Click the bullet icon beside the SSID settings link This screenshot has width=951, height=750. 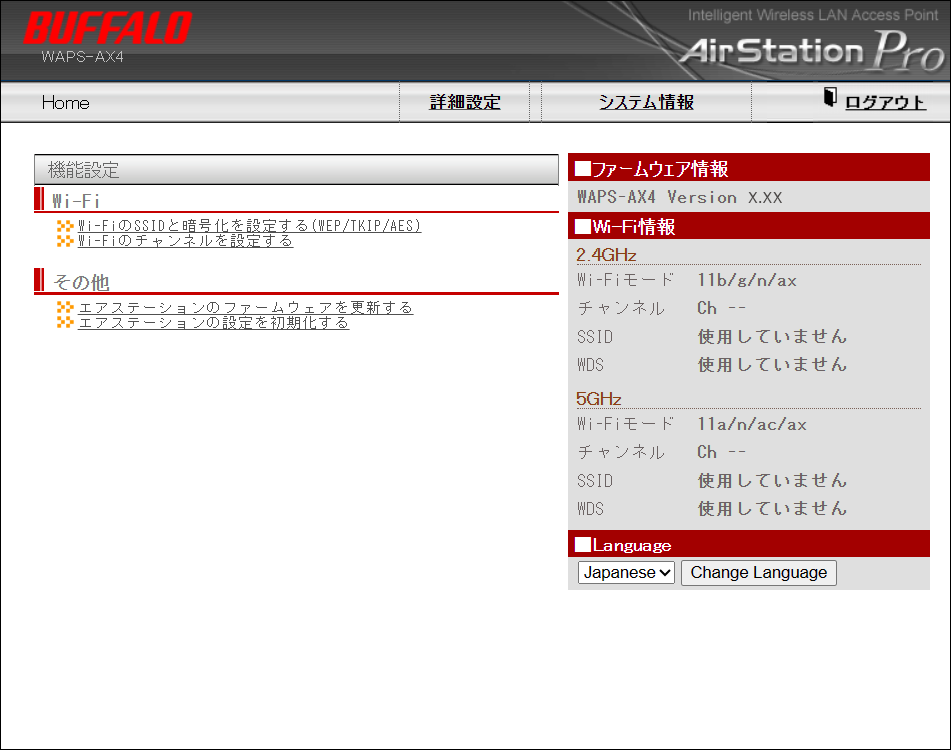pos(64,225)
